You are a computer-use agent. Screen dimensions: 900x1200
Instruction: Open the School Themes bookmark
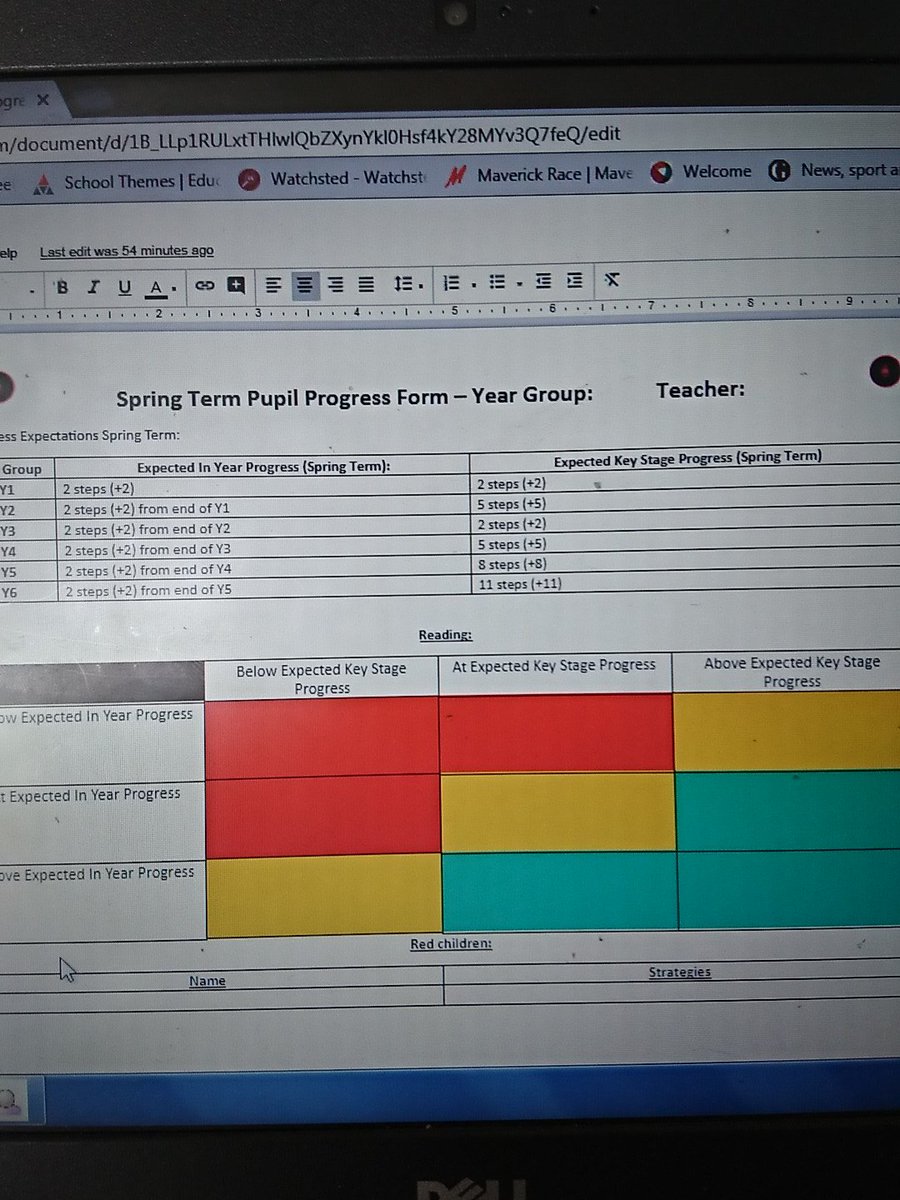126,182
